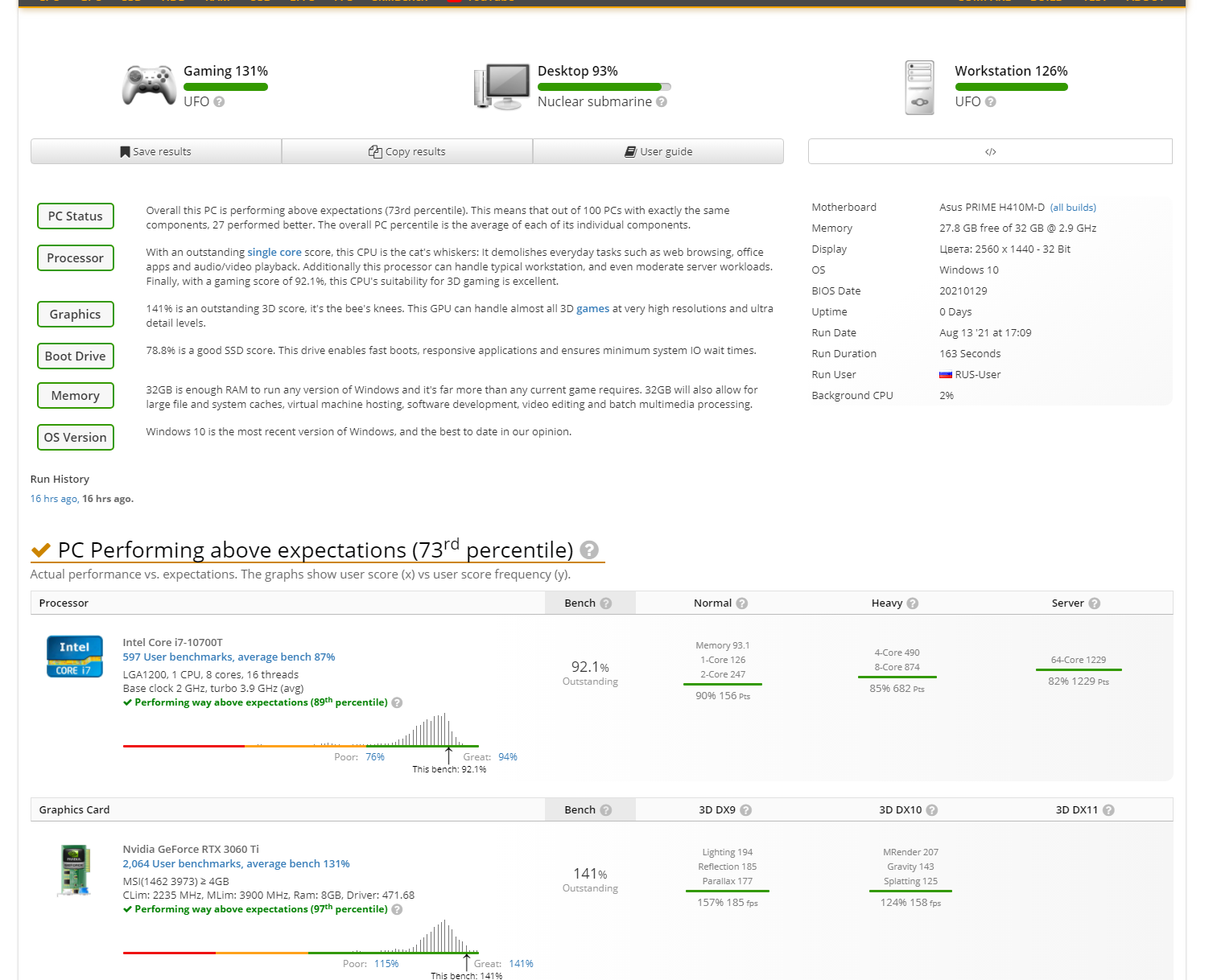
Task: Follow the 'games' link
Action: click(592, 309)
